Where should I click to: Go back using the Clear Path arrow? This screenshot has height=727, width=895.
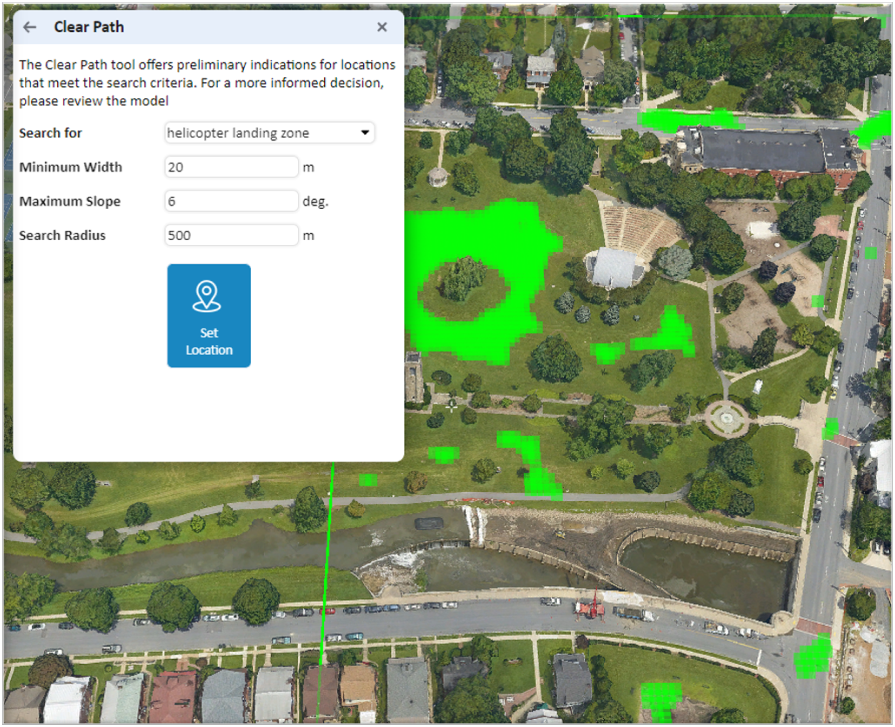[30, 27]
